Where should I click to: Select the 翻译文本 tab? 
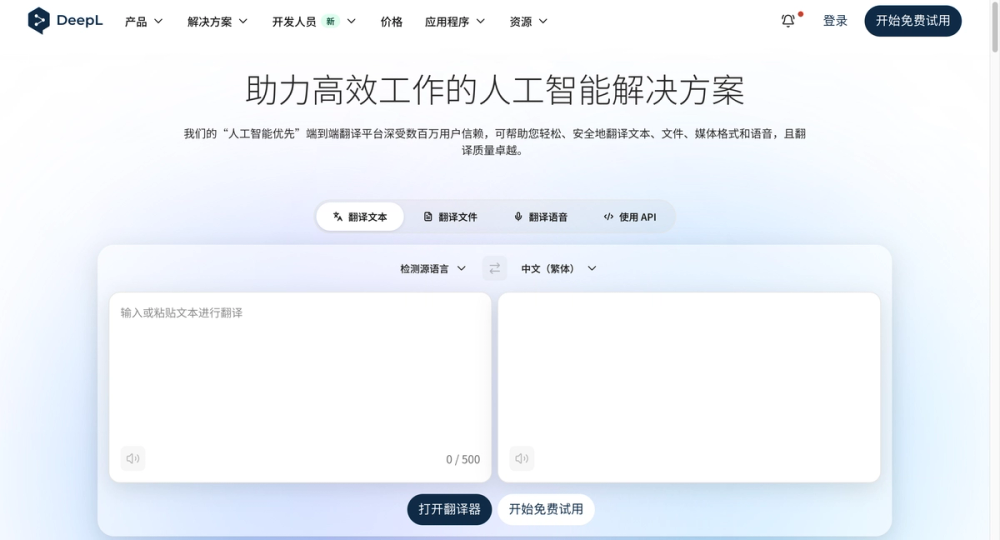tap(360, 217)
